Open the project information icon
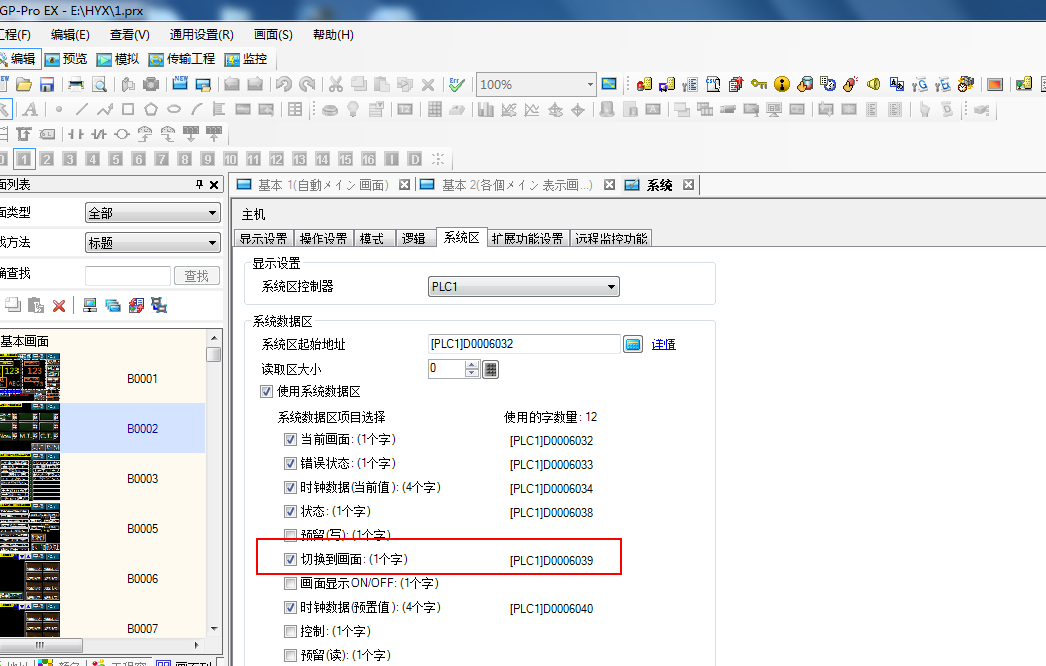Screen dimensions: 1046x666 pos(782,85)
